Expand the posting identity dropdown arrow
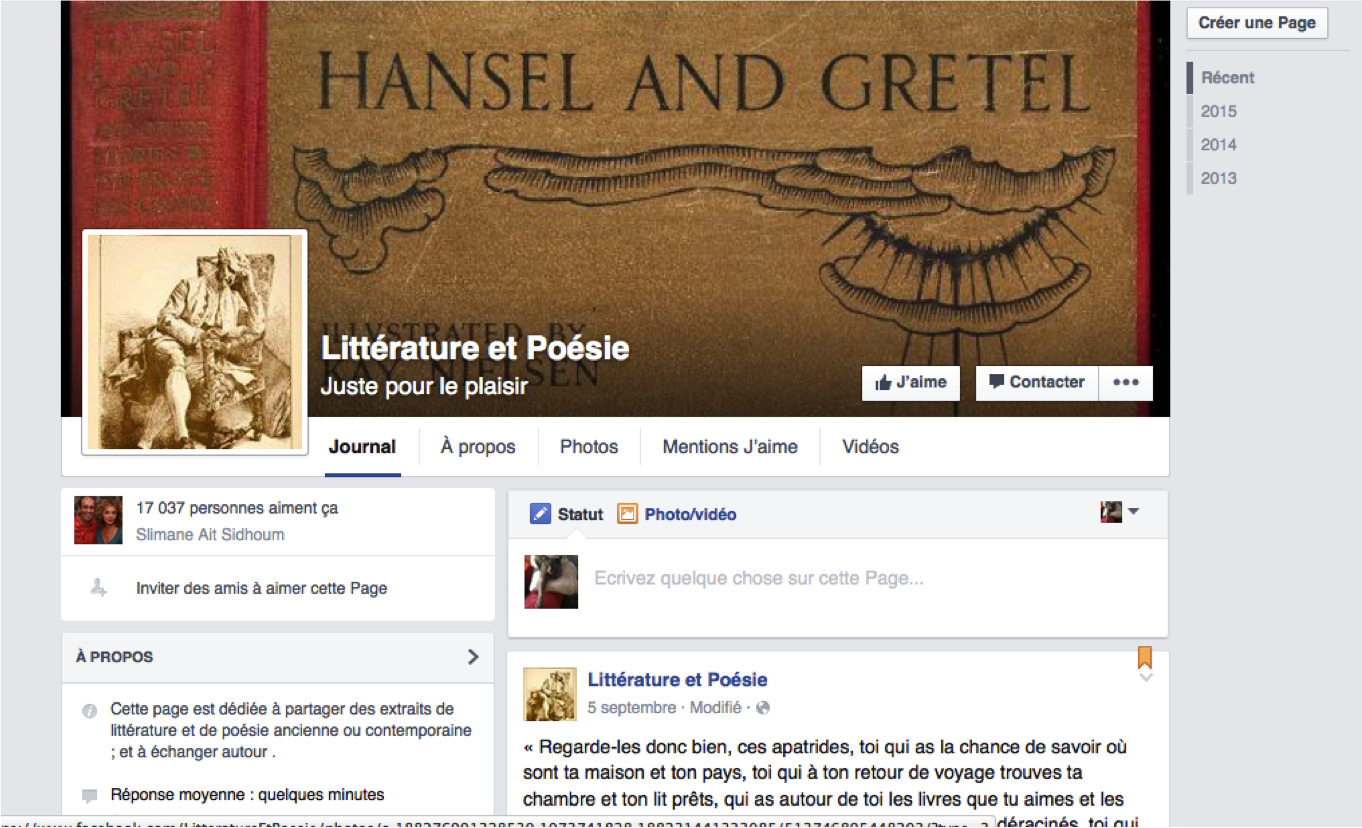 point(1133,512)
